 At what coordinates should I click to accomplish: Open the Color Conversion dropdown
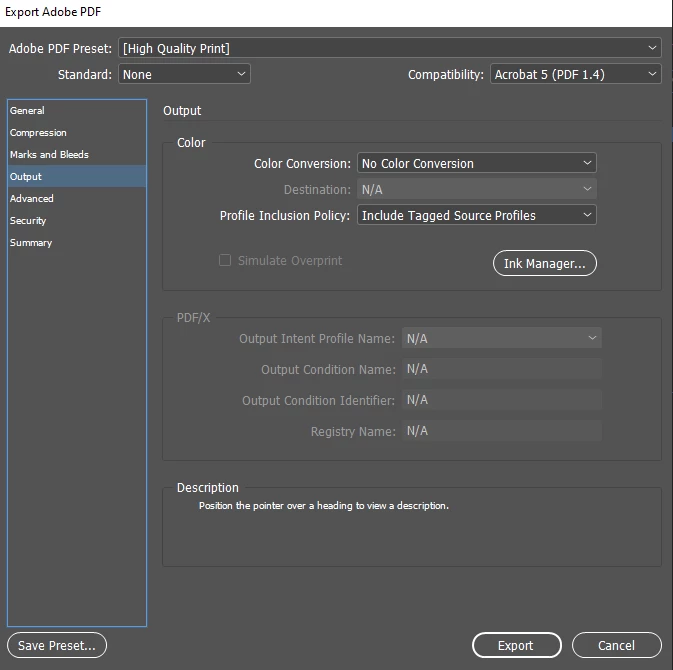coord(476,164)
